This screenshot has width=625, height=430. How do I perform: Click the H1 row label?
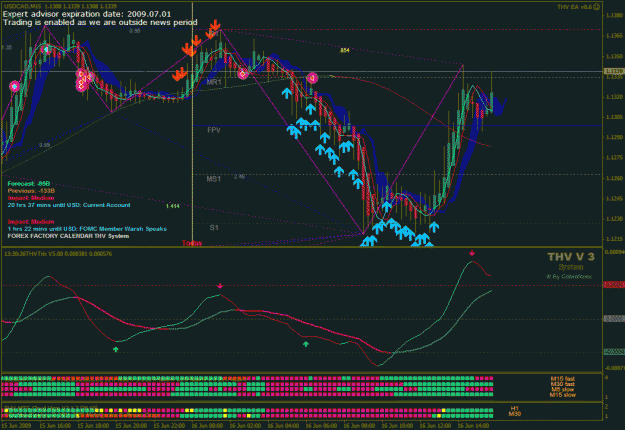point(515,408)
